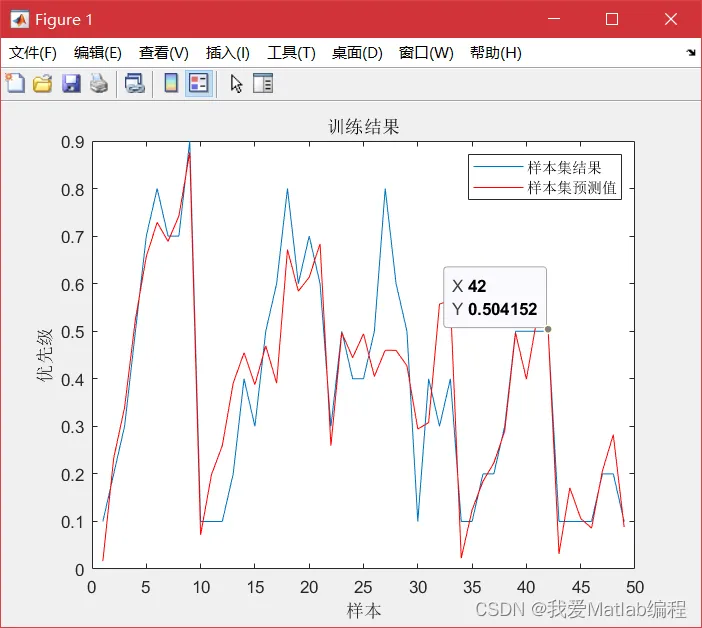Open the 帮助(H) menu
The image size is (702, 628).
point(496,53)
